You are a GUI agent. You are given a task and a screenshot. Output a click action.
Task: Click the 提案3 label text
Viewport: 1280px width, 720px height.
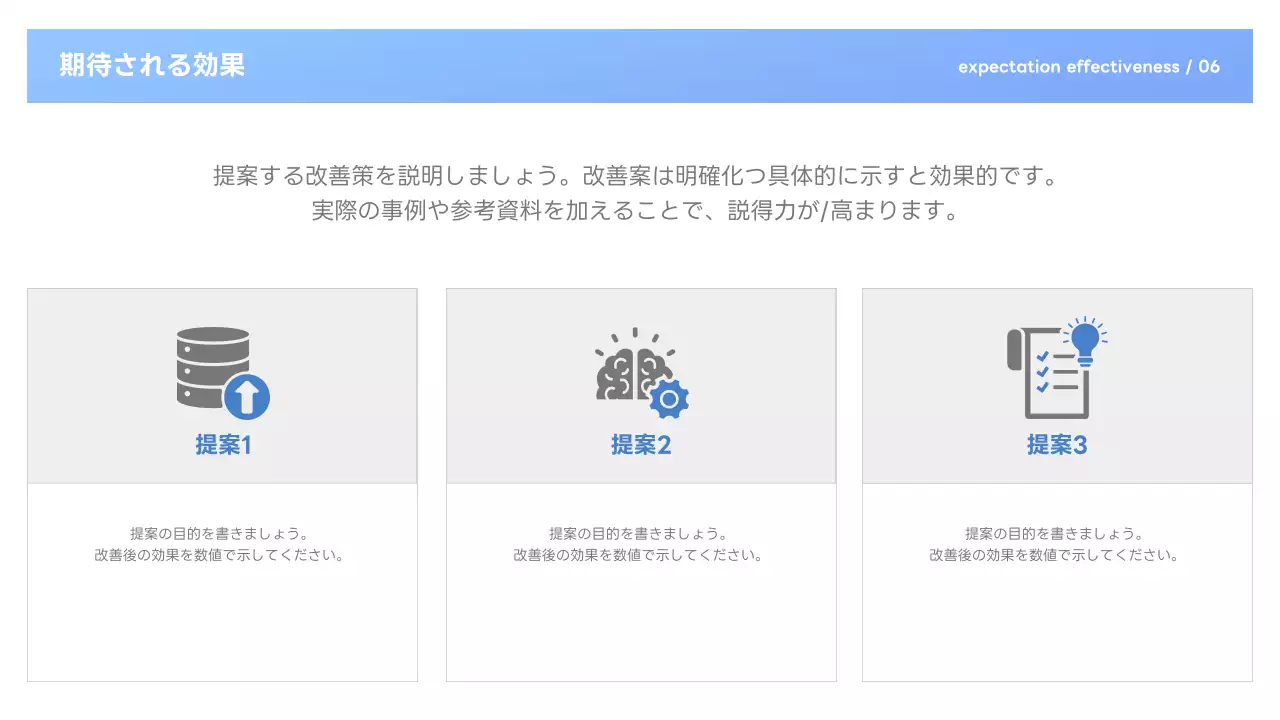pos(1057,446)
